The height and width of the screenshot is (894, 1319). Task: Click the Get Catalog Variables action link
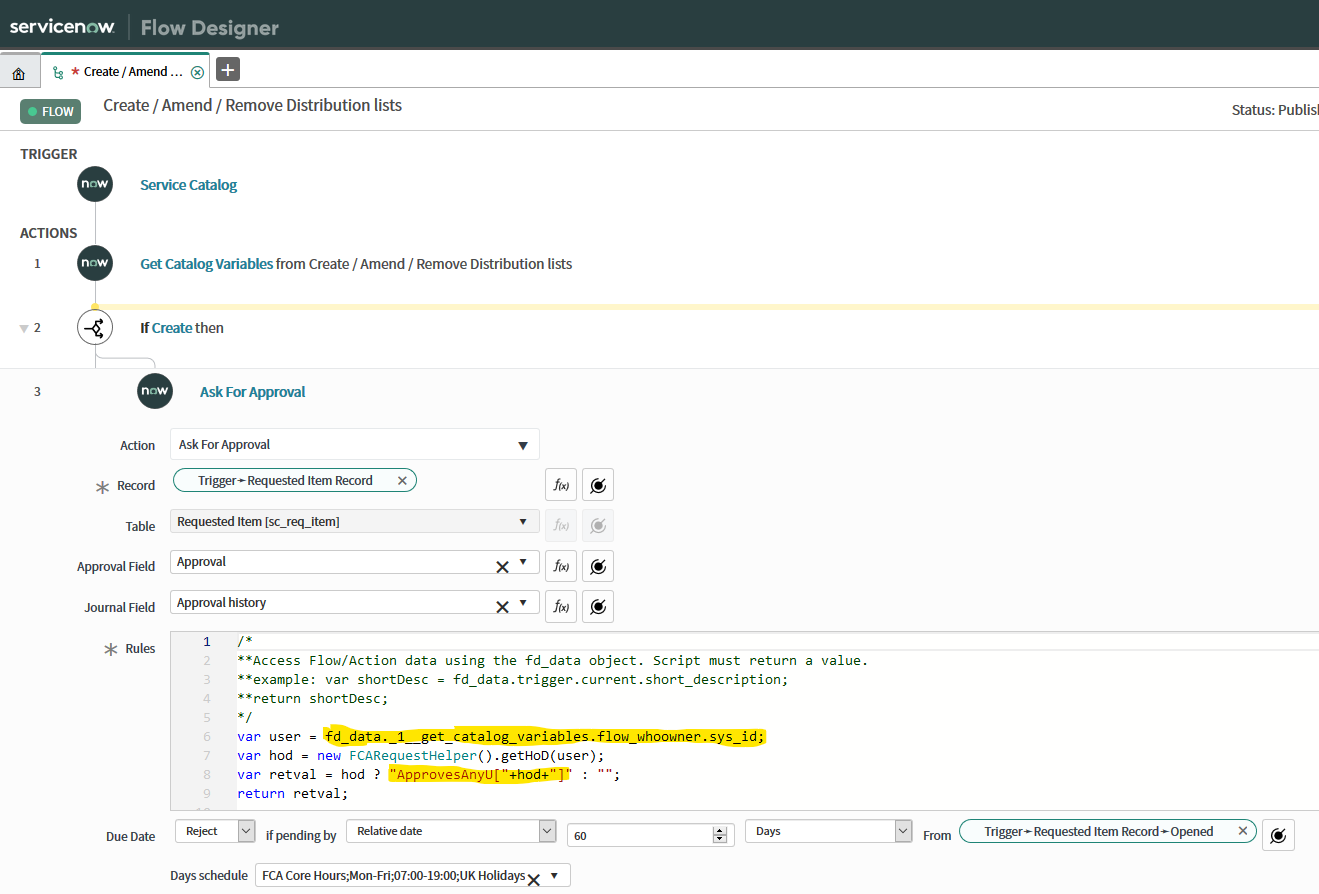[206, 264]
